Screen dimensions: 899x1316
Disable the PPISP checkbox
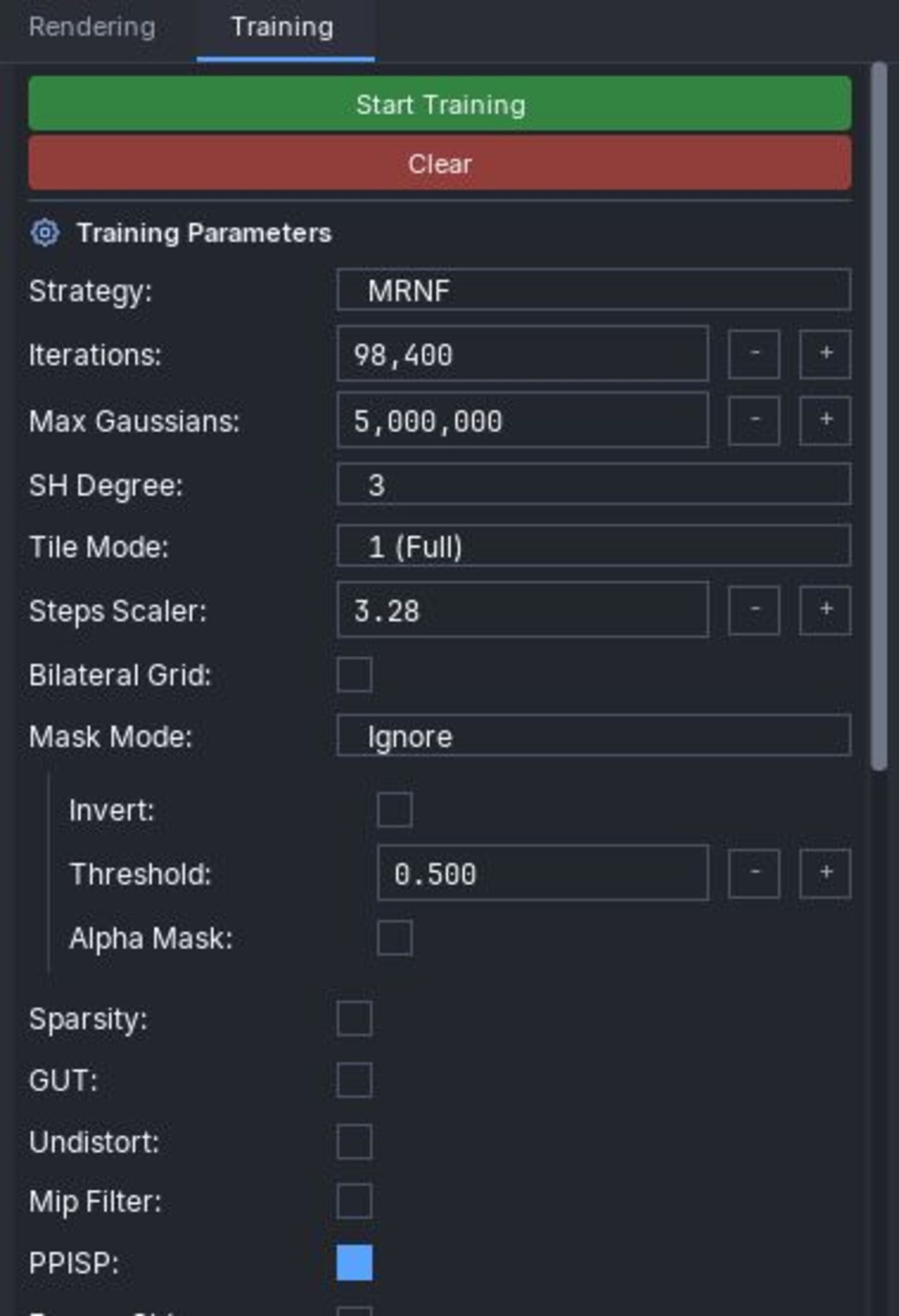click(354, 1262)
